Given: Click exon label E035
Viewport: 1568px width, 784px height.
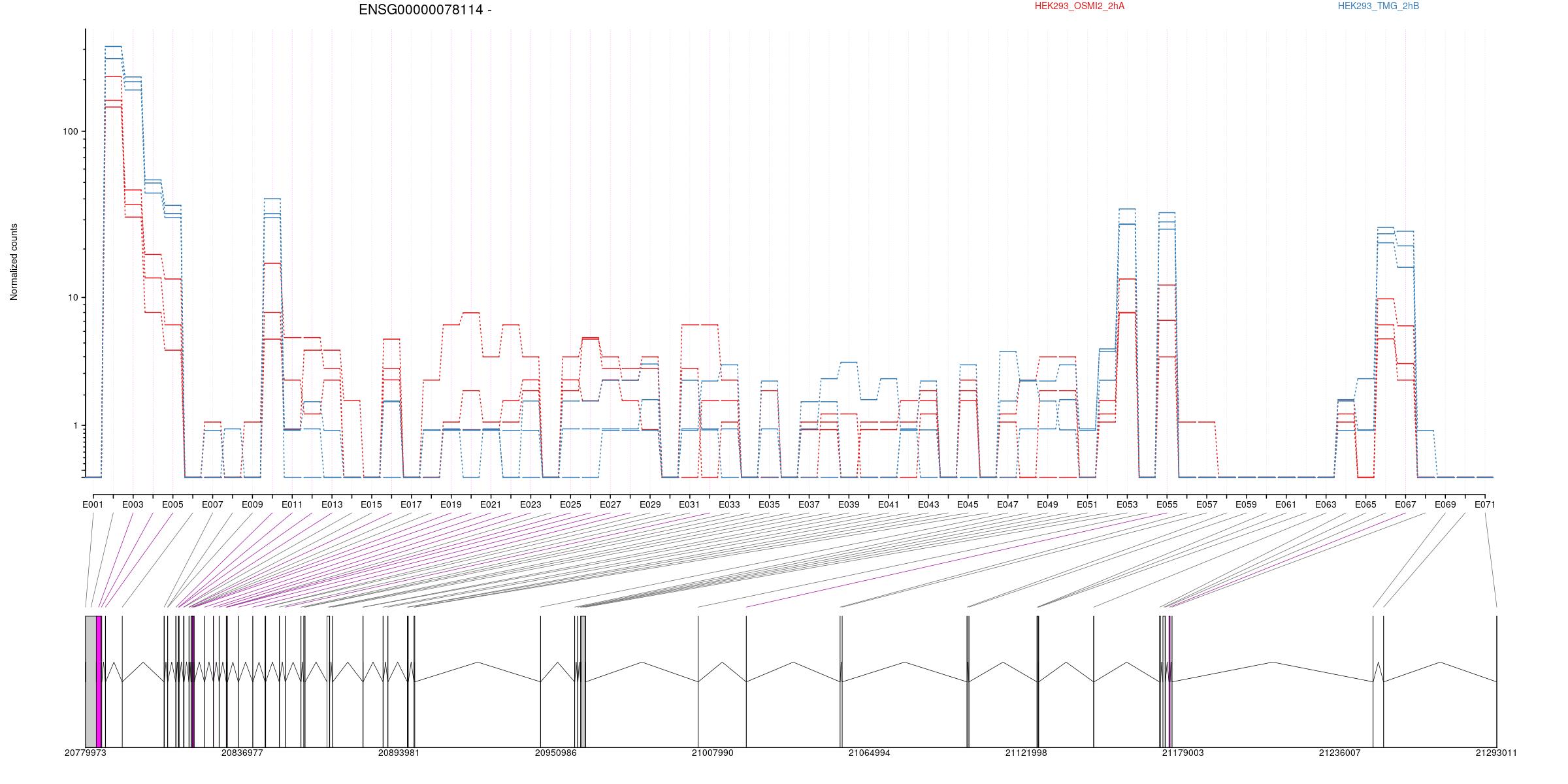Looking at the screenshot, I should coord(769,504).
